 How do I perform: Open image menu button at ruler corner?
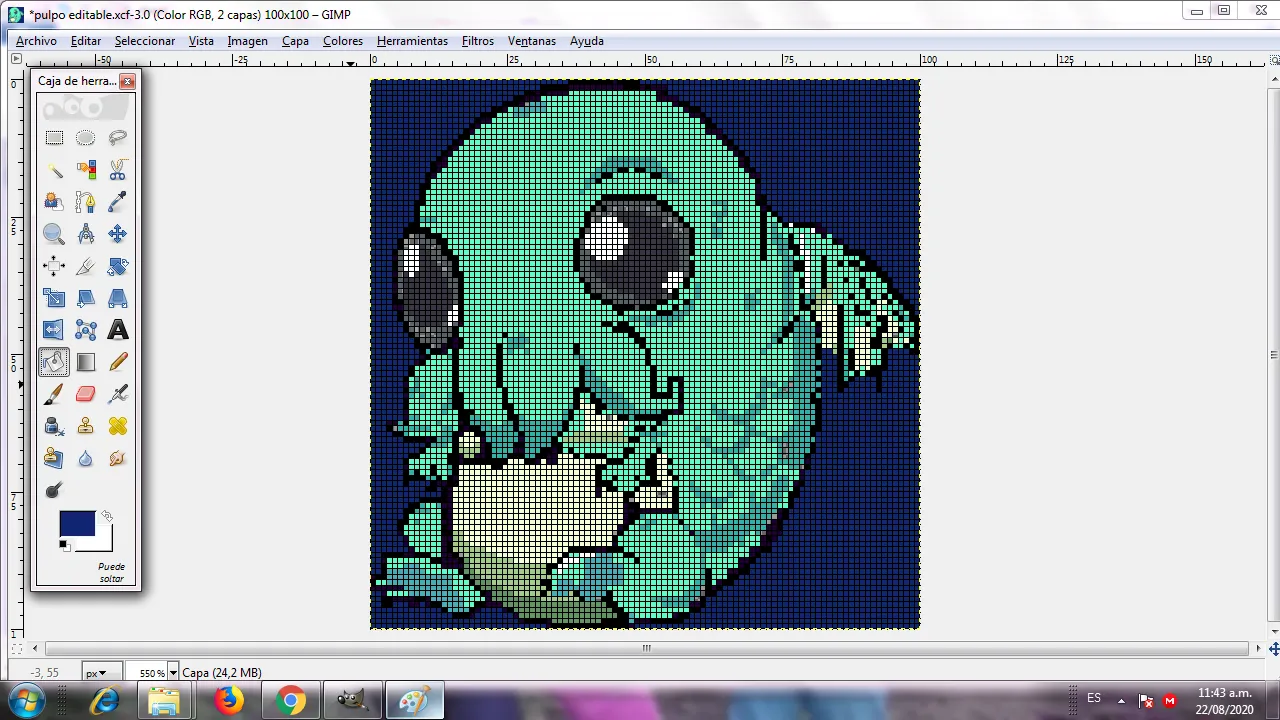[x=16, y=60]
